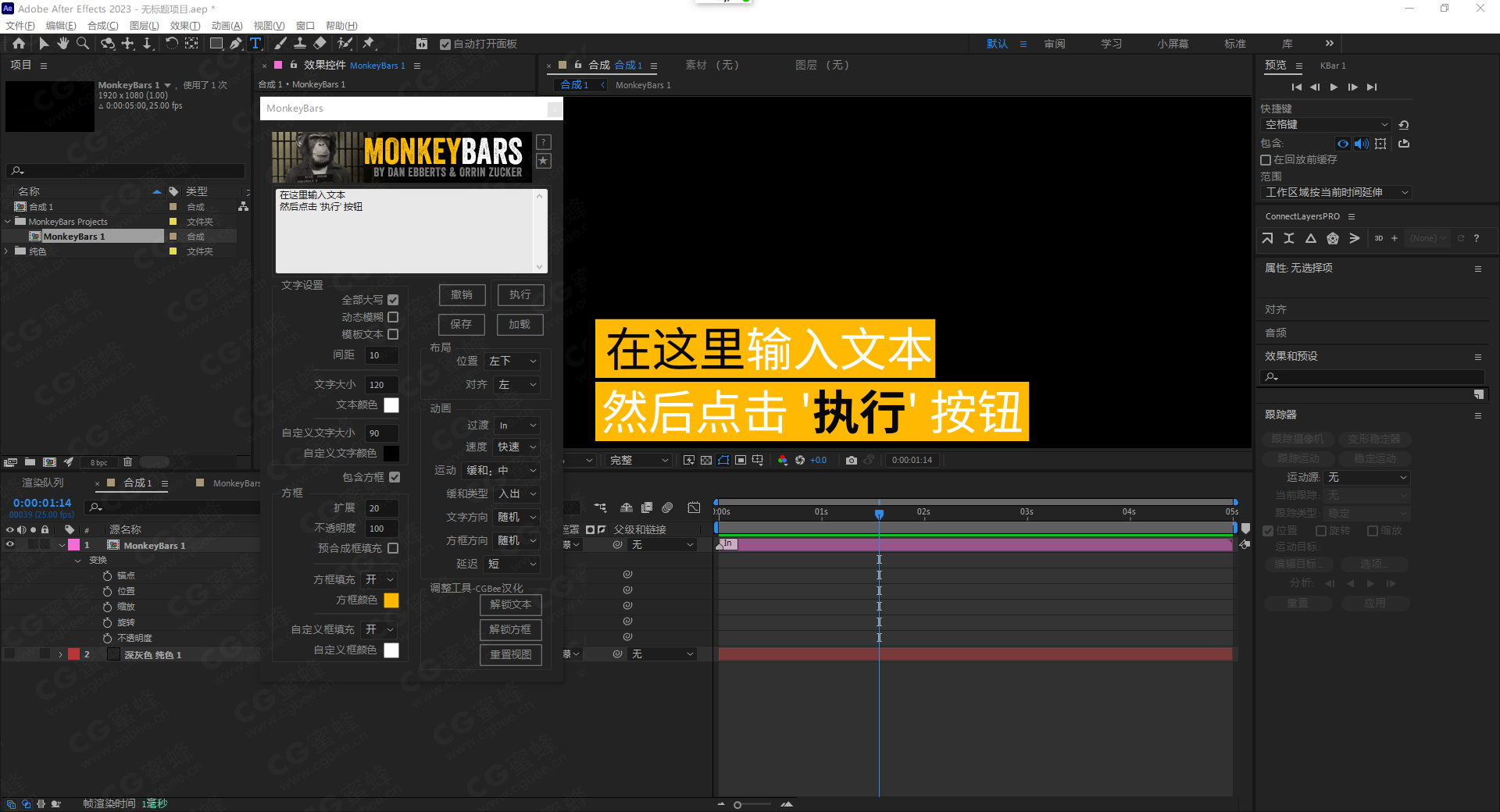The width and height of the screenshot is (1500, 812).
Task: Select the Pen tool
Action: pyautogui.click(x=235, y=44)
